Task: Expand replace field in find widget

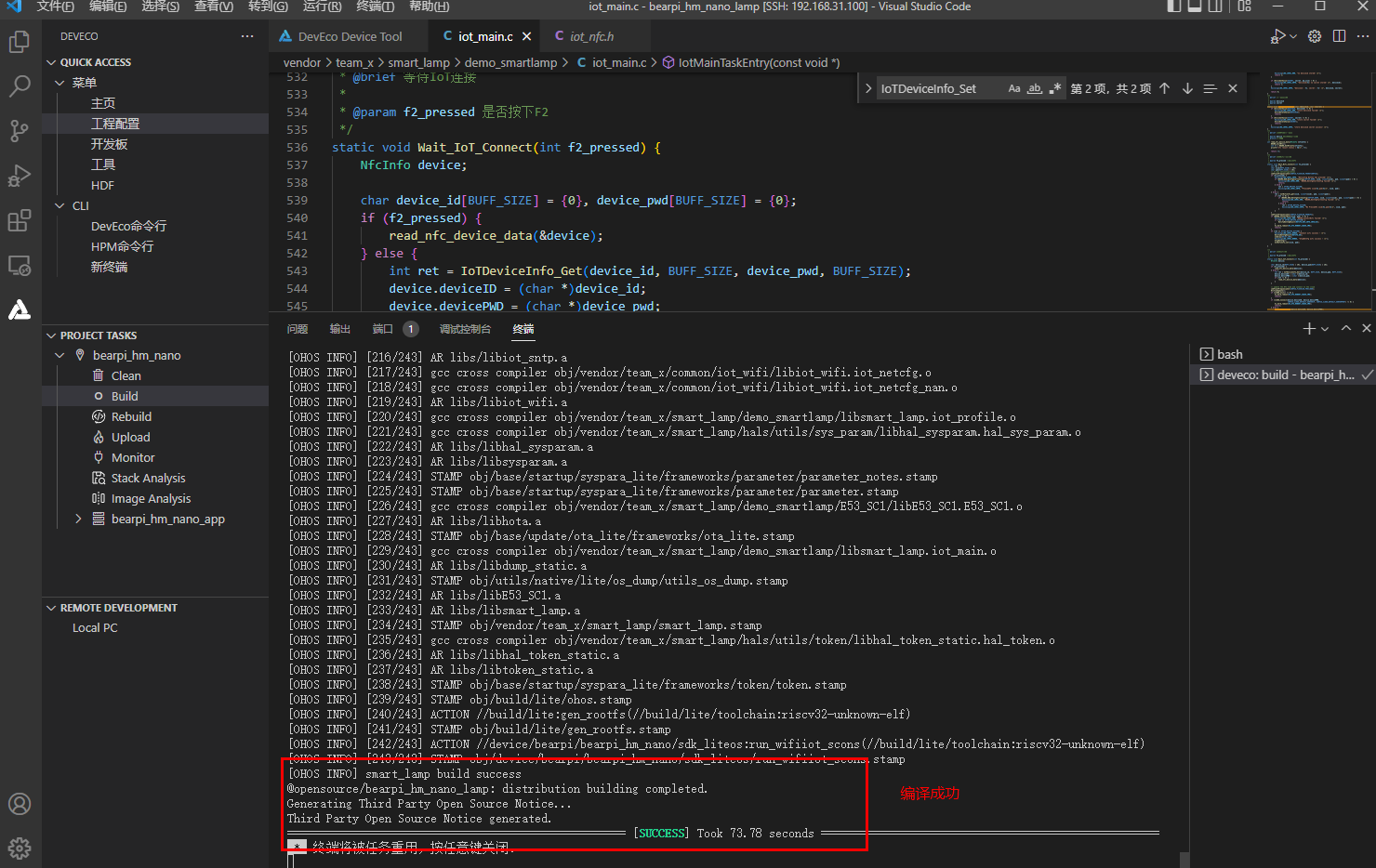Action: [868, 88]
